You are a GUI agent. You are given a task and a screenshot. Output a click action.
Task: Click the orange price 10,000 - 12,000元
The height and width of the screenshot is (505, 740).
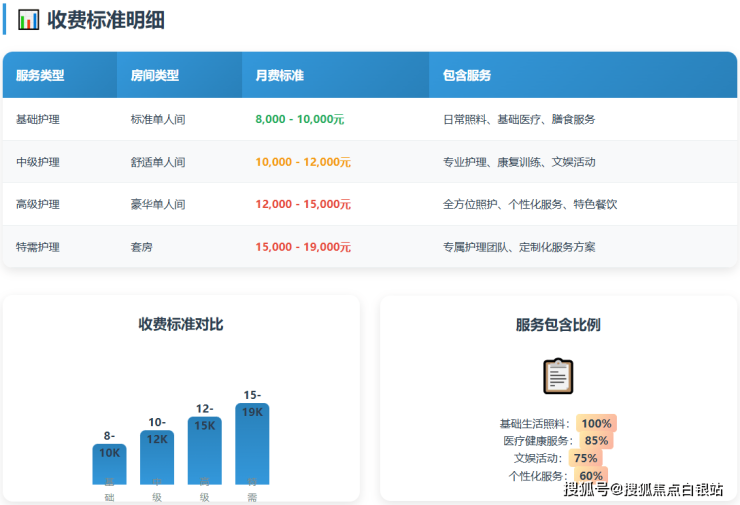coord(302,162)
